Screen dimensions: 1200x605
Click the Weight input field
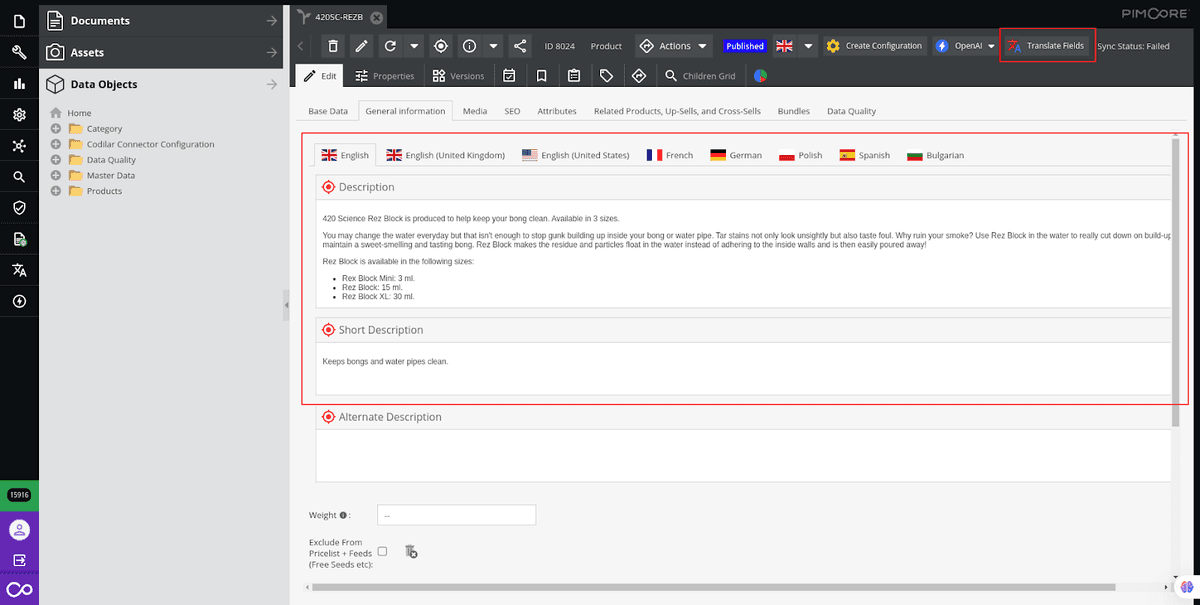click(x=456, y=515)
